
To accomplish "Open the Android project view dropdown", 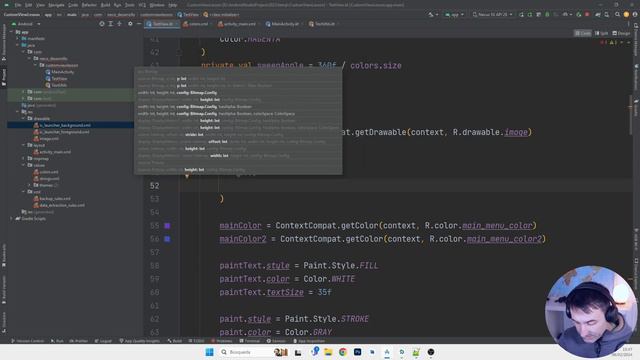I will click(26, 24).
